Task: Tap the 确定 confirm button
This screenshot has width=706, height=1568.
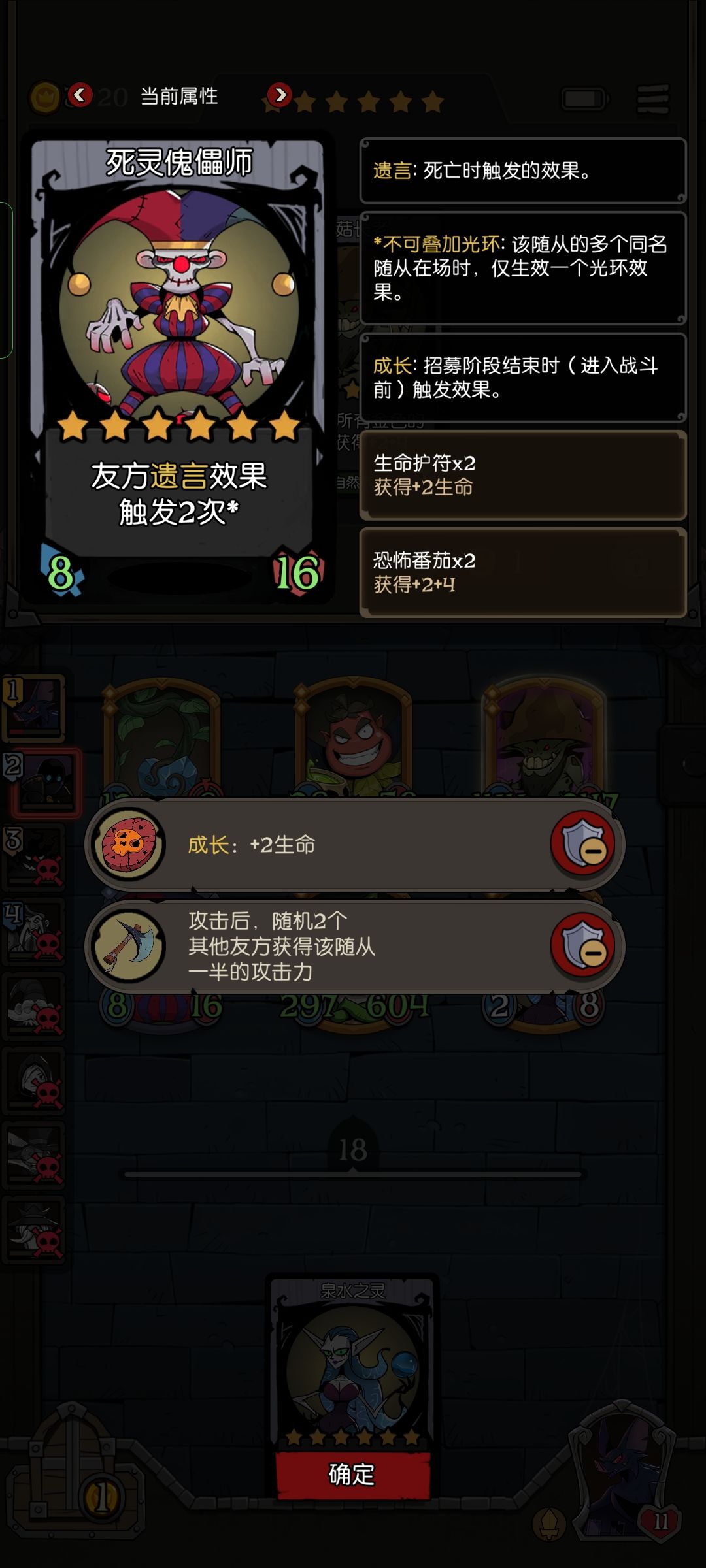Action: click(x=353, y=1474)
